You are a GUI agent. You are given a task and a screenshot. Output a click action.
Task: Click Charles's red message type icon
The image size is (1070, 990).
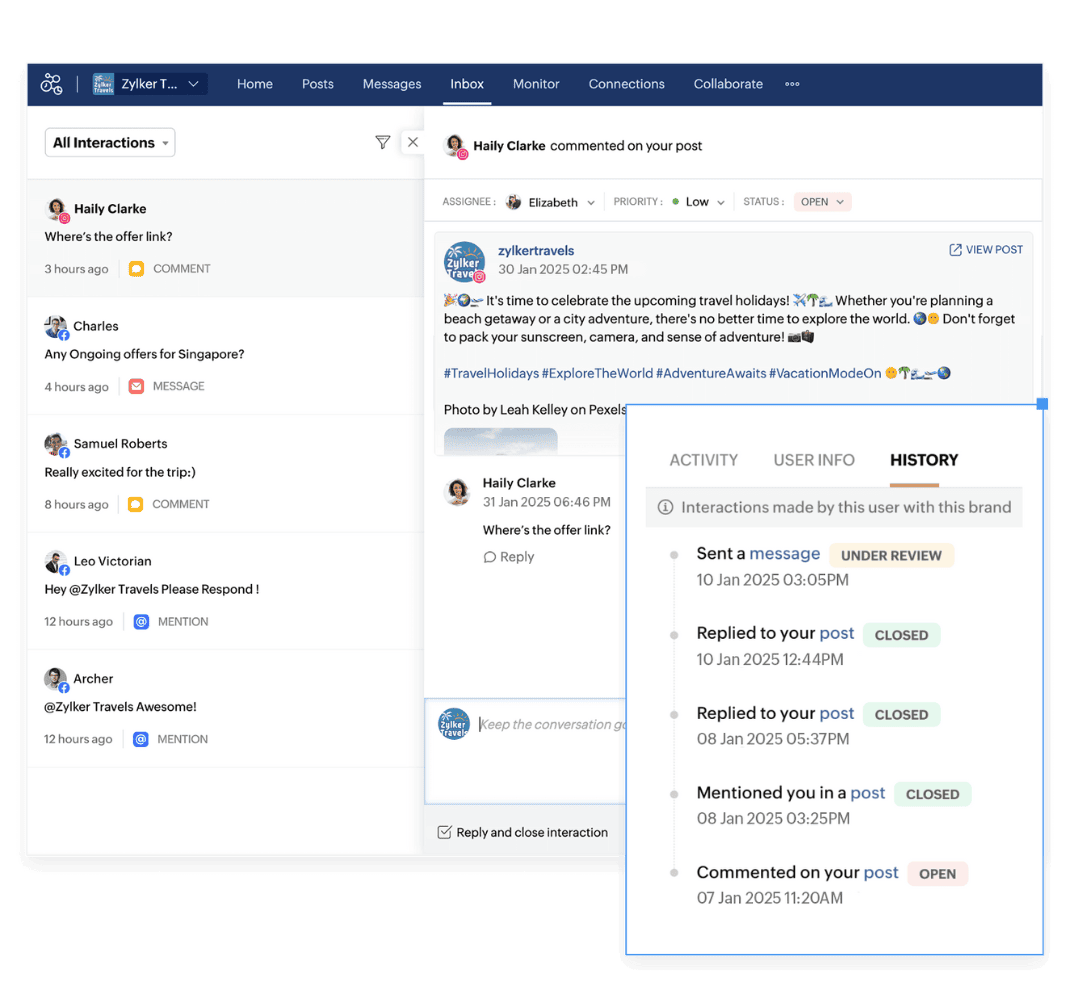tap(136, 386)
